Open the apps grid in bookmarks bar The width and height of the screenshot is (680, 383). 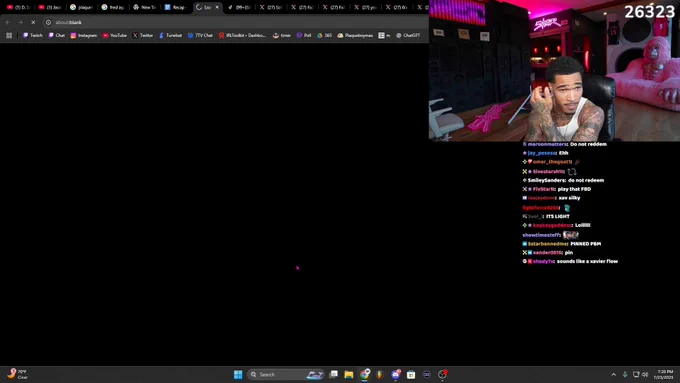pos(9,36)
